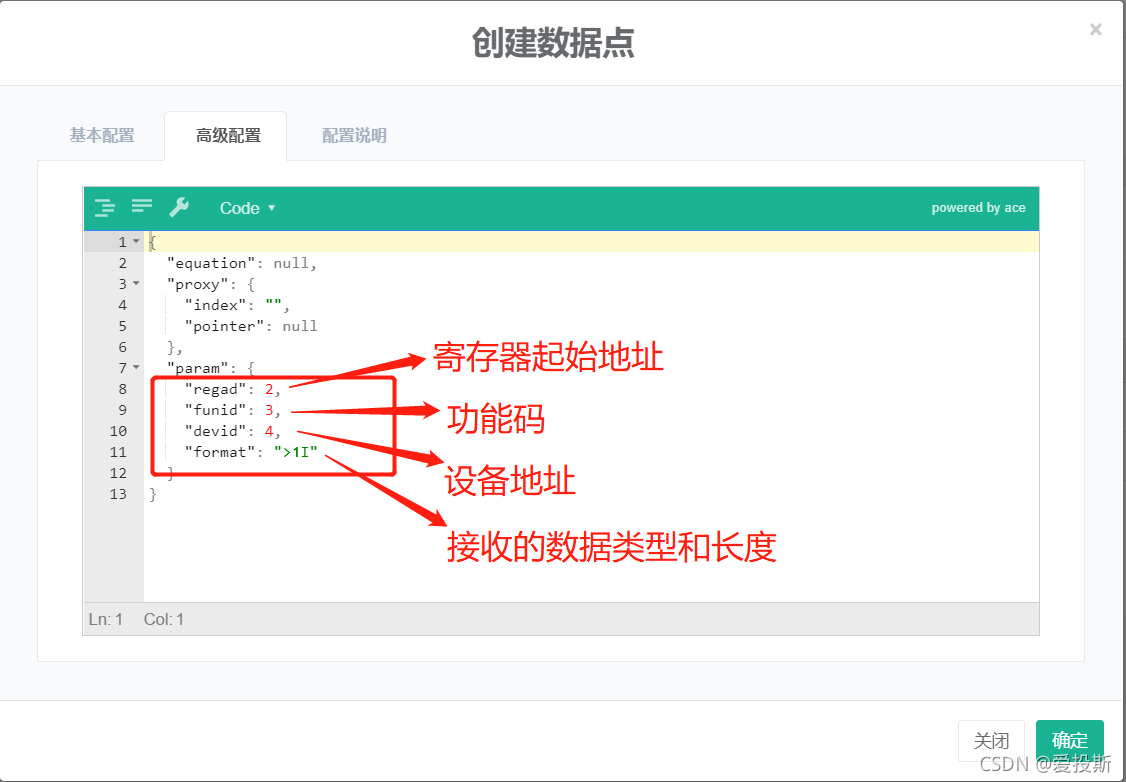Click the 确定 confirm button
The height and width of the screenshot is (782, 1126).
[x=1069, y=740]
